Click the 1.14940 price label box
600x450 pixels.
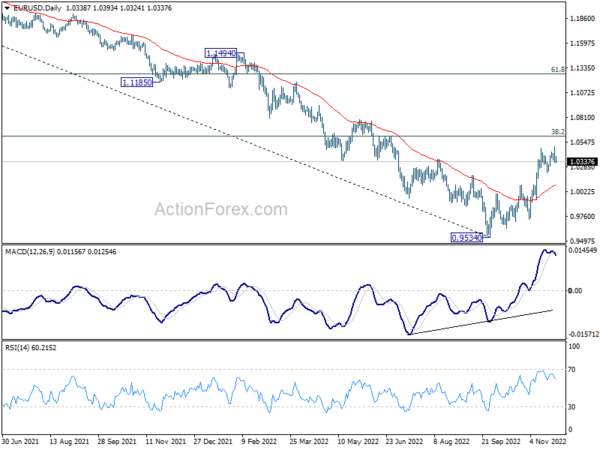(221, 53)
